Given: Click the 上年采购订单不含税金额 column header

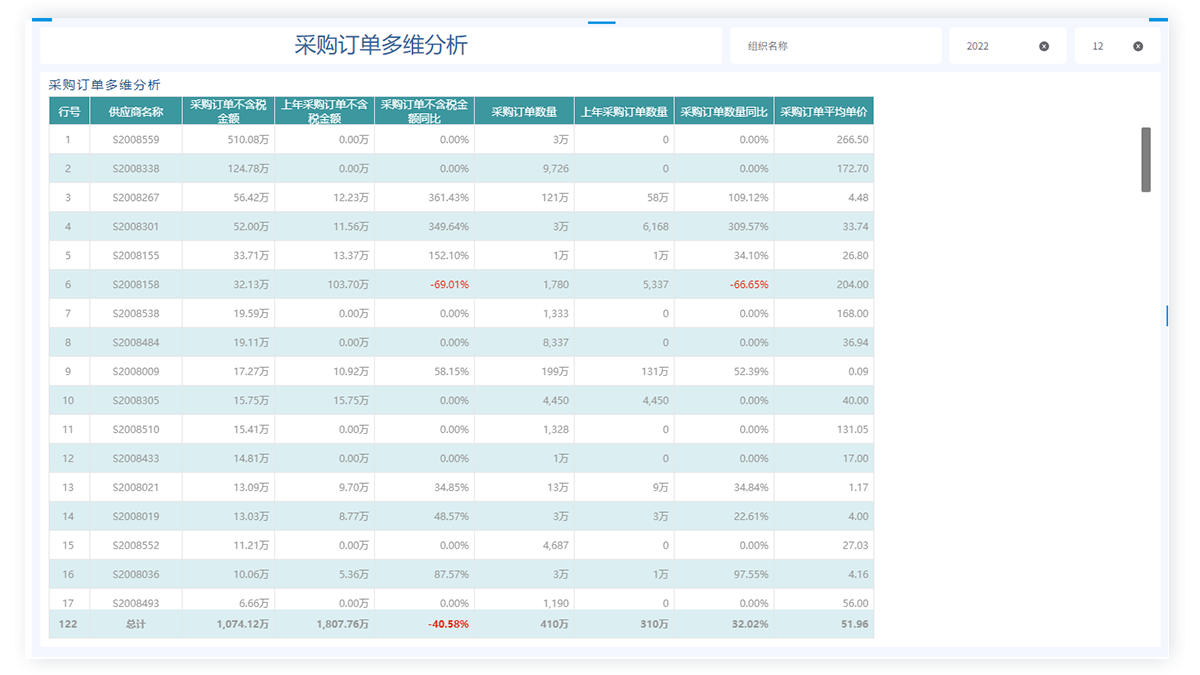Looking at the screenshot, I should tap(324, 111).
